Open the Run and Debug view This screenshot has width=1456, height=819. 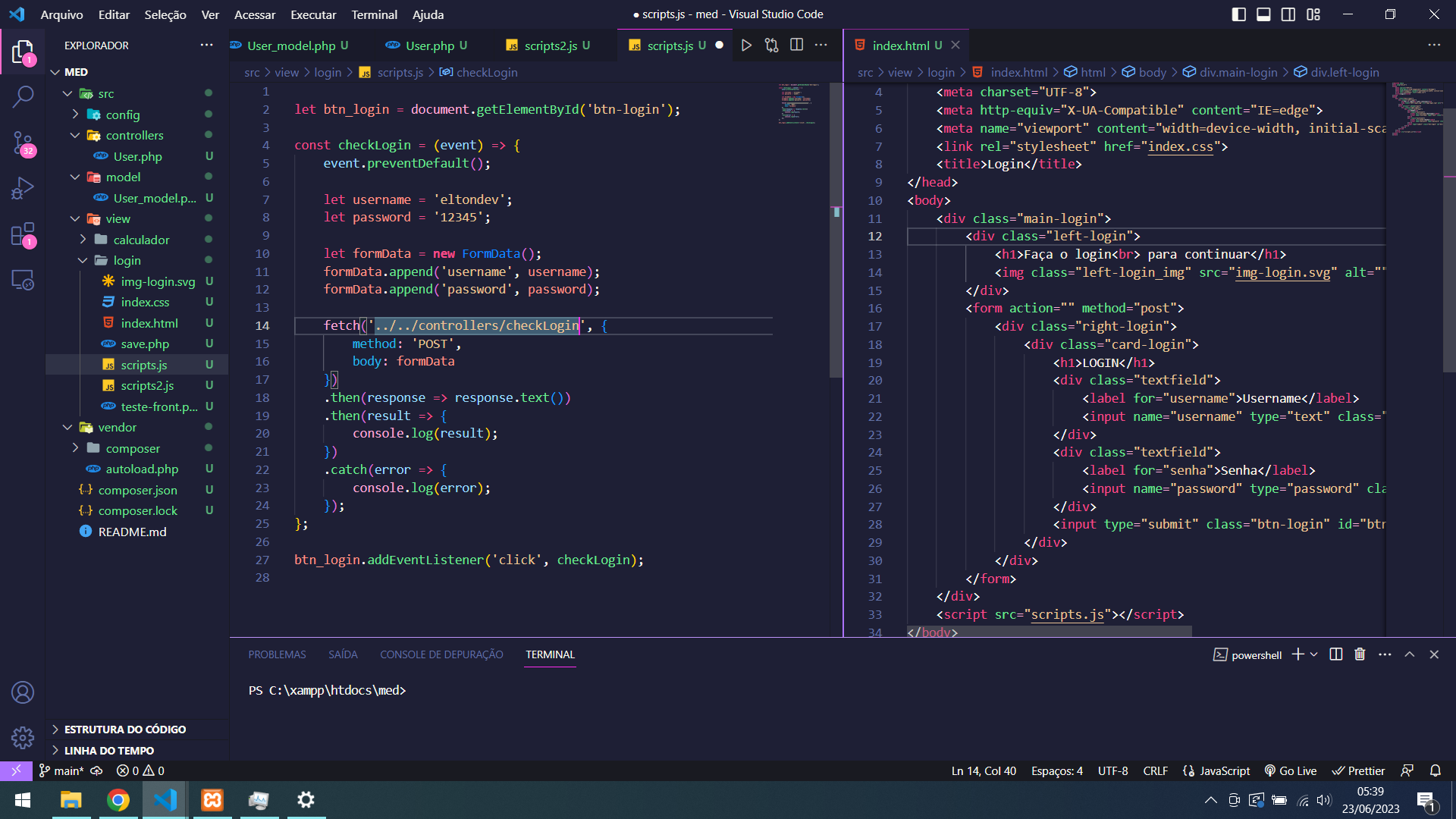click(x=23, y=188)
